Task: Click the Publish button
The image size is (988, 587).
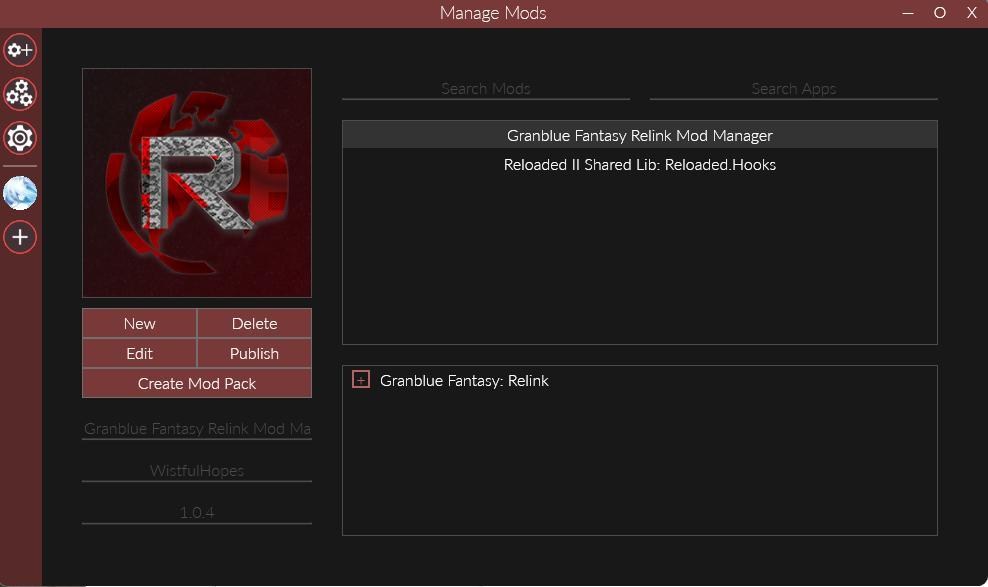Action: (x=255, y=353)
